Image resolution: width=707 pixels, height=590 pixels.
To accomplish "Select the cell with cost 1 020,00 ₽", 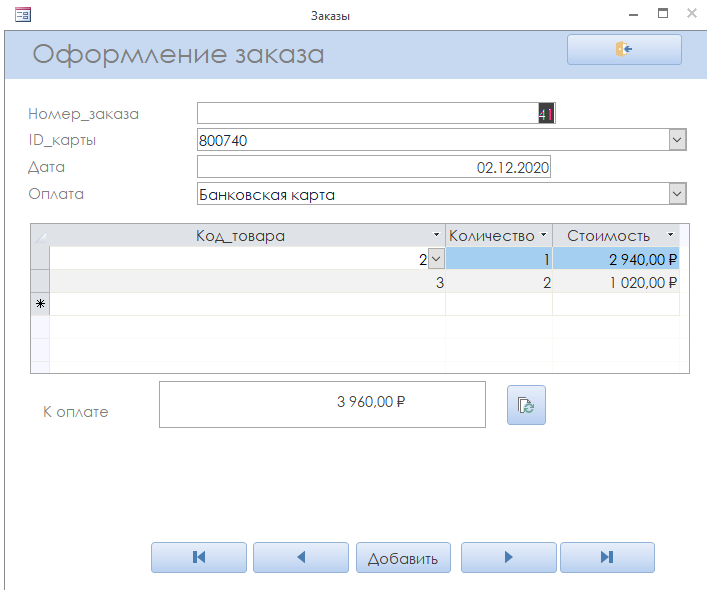I will tap(616, 282).
